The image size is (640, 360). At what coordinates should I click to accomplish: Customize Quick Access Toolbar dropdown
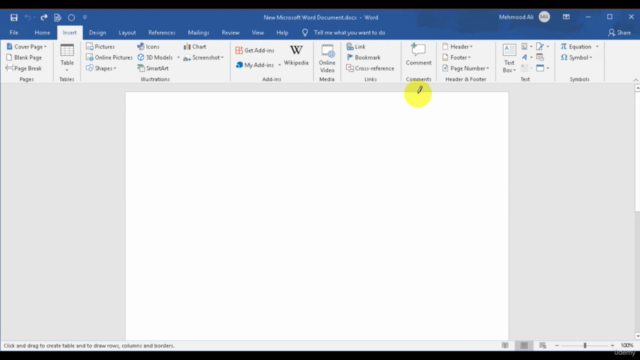click(x=85, y=18)
